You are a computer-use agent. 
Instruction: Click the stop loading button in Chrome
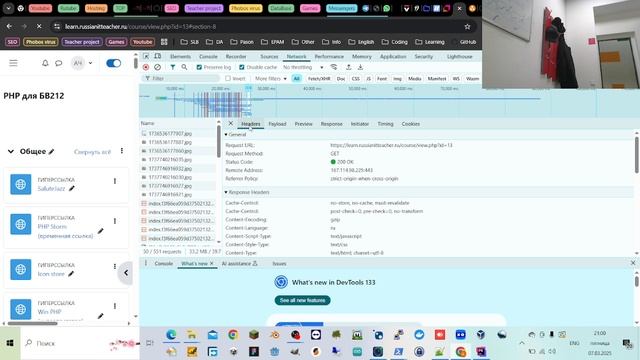39,27
